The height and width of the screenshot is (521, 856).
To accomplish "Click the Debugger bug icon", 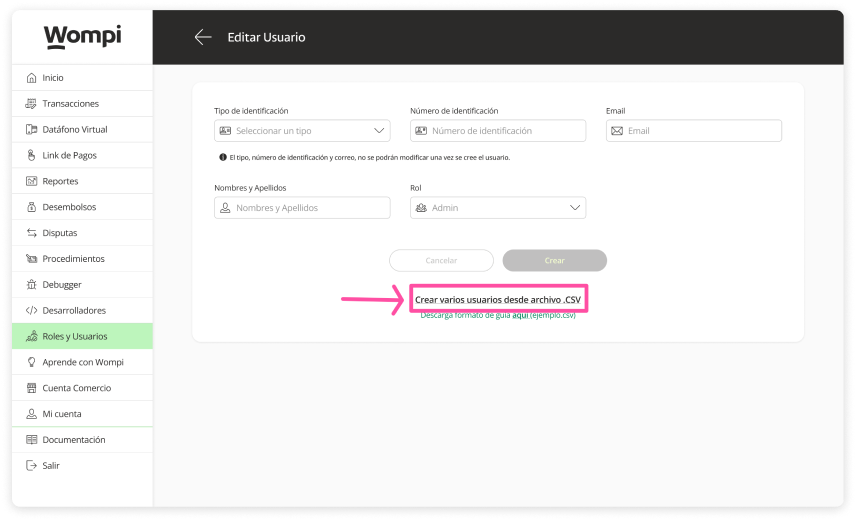I will [x=32, y=285].
